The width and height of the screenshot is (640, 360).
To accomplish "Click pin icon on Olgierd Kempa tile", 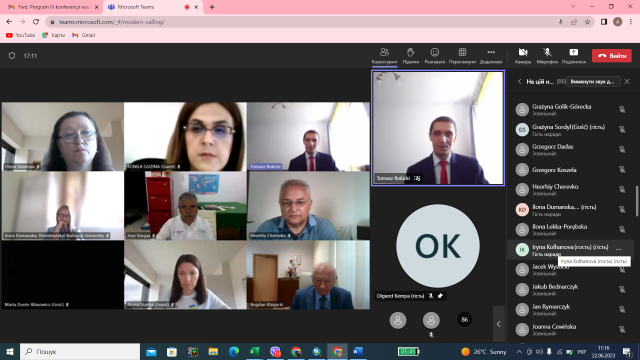I will tap(440, 296).
